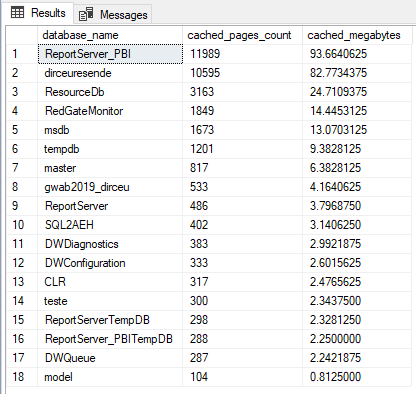The image size is (416, 394).
Task: Click the Messages tab icon
Action: click(86, 14)
